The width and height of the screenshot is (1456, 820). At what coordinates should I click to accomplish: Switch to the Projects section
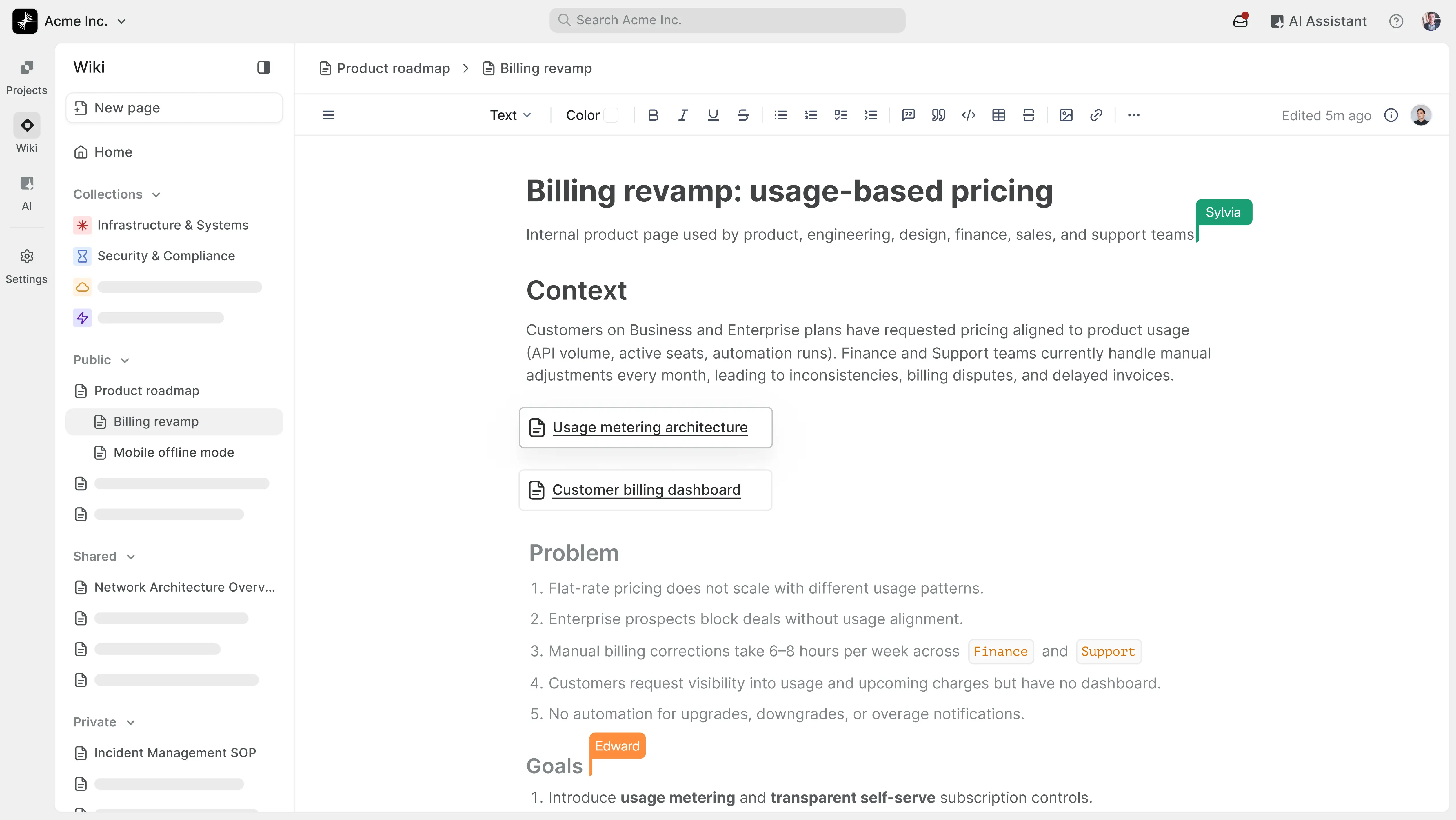(x=27, y=77)
